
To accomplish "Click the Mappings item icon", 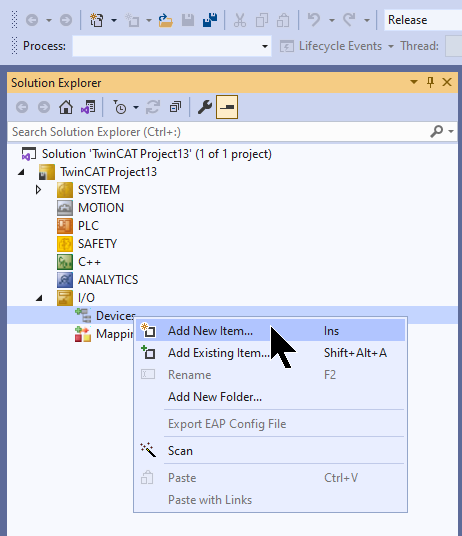I will point(83,334).
